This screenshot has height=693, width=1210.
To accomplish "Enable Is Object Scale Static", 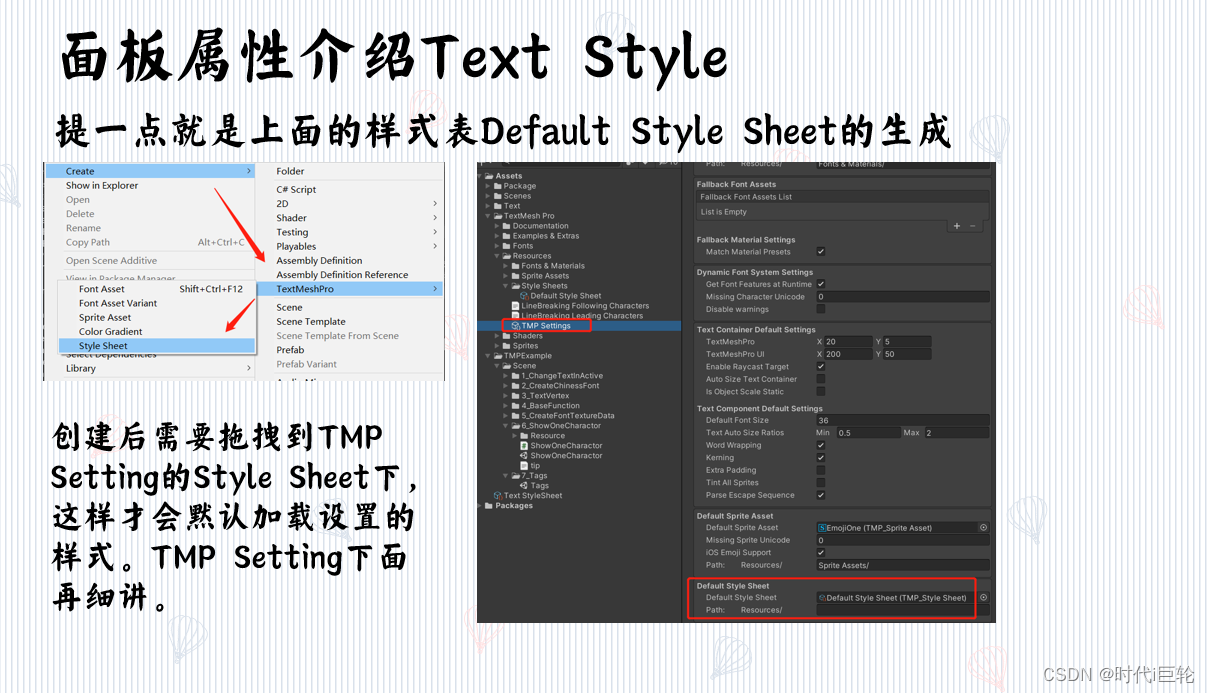I will [x=821, y=391].
